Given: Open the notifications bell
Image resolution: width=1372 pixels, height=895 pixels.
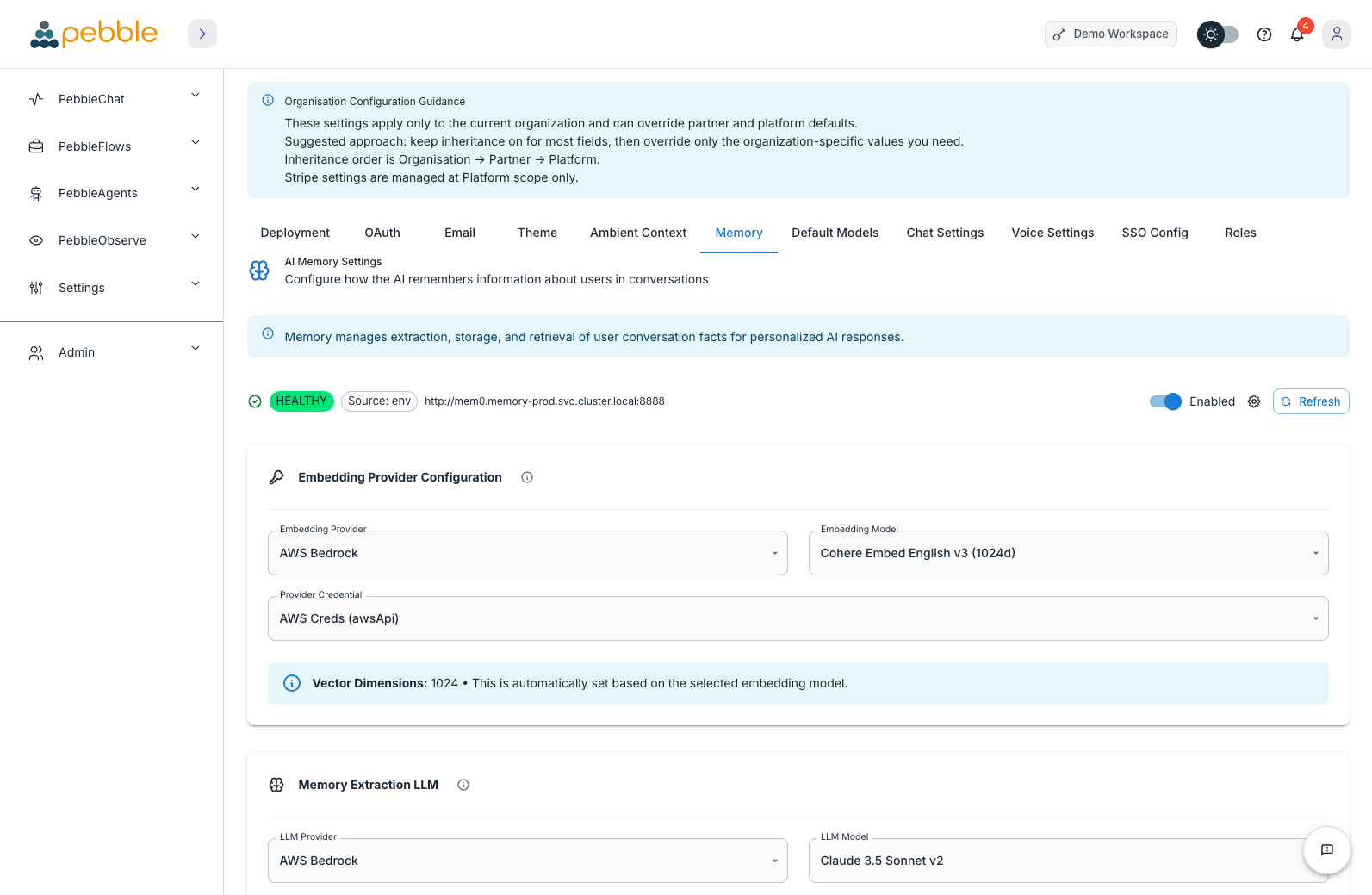Looking at the screenshot, I should point(1296,34).
